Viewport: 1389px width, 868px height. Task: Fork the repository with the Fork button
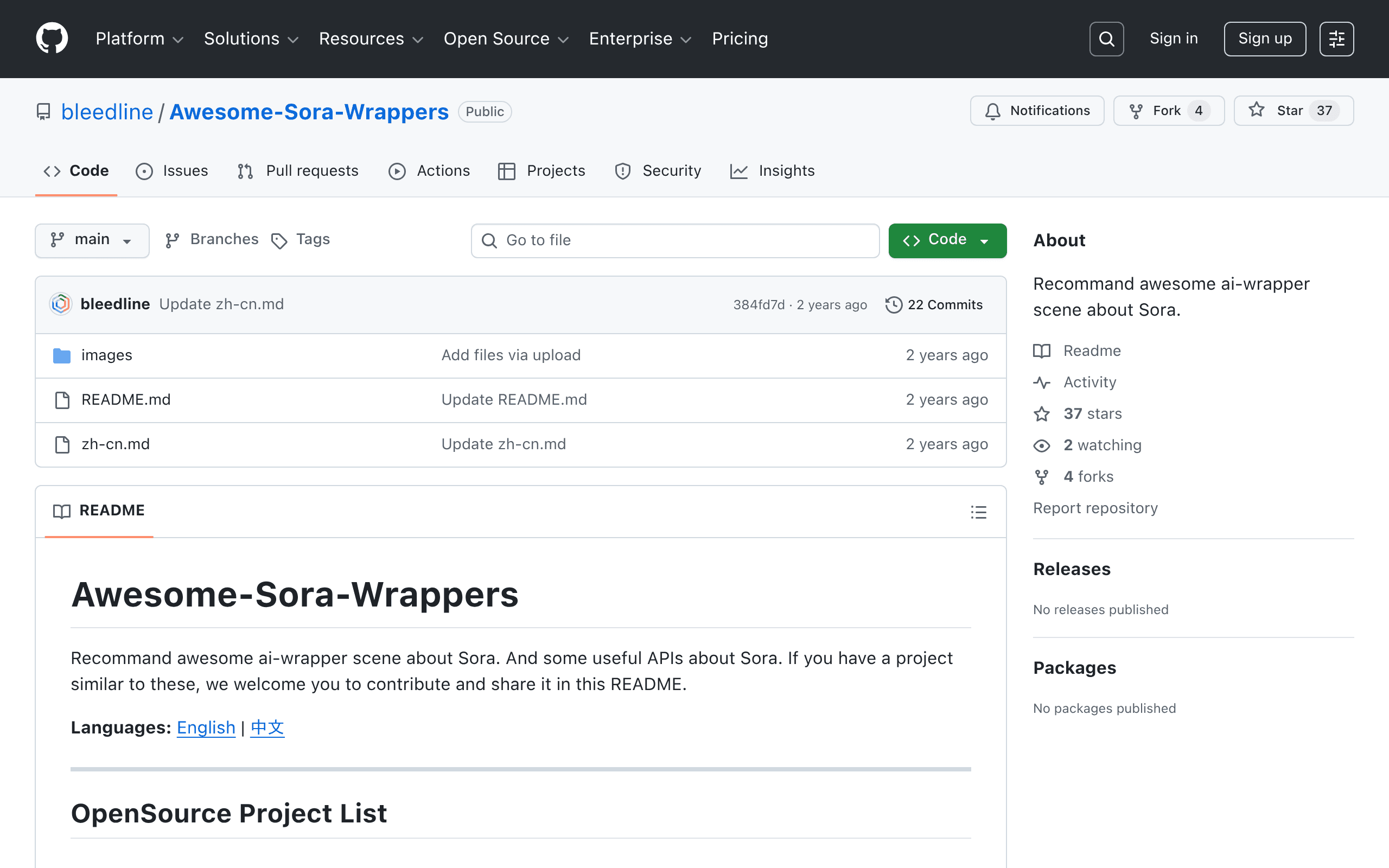pos(1169,111)
